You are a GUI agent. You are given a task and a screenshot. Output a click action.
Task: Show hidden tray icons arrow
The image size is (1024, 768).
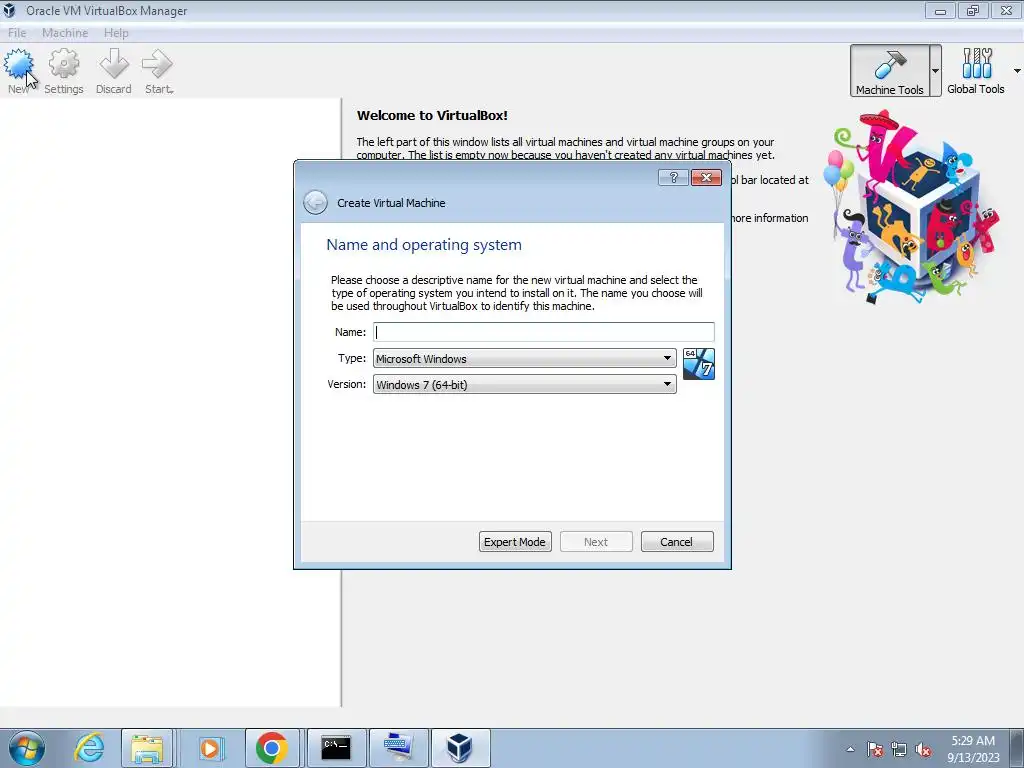[x=850, y=750]
